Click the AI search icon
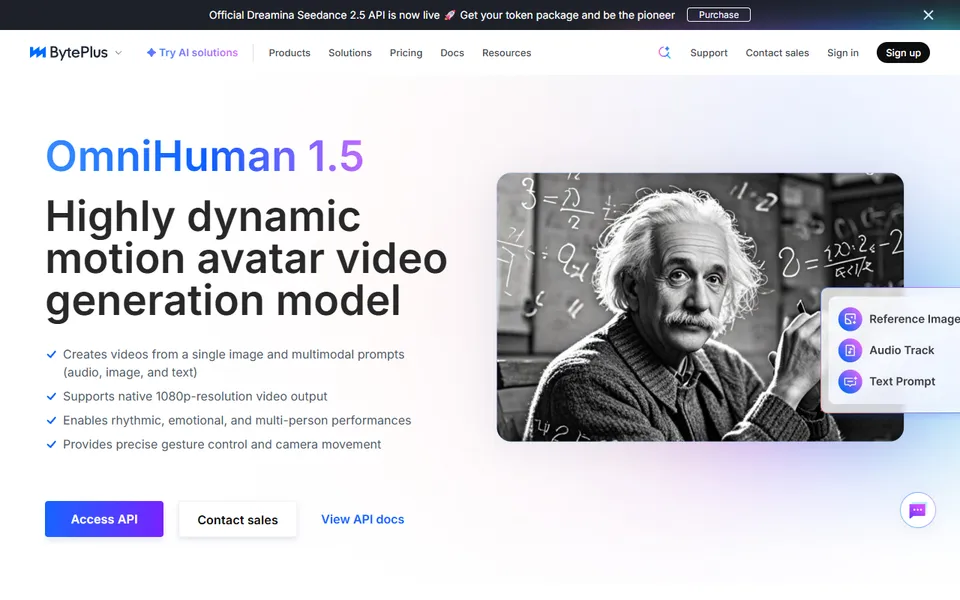960x600 pixels. click(664, 53)
